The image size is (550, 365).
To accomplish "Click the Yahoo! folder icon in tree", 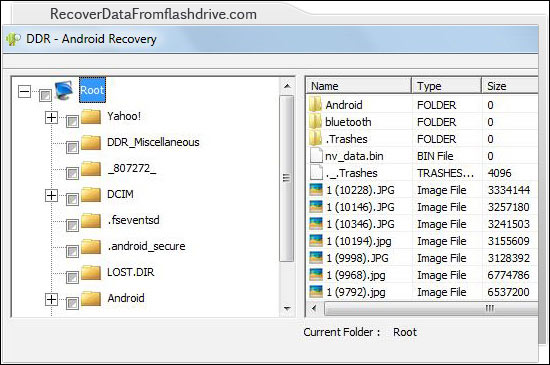I will [x=91, y=116].
